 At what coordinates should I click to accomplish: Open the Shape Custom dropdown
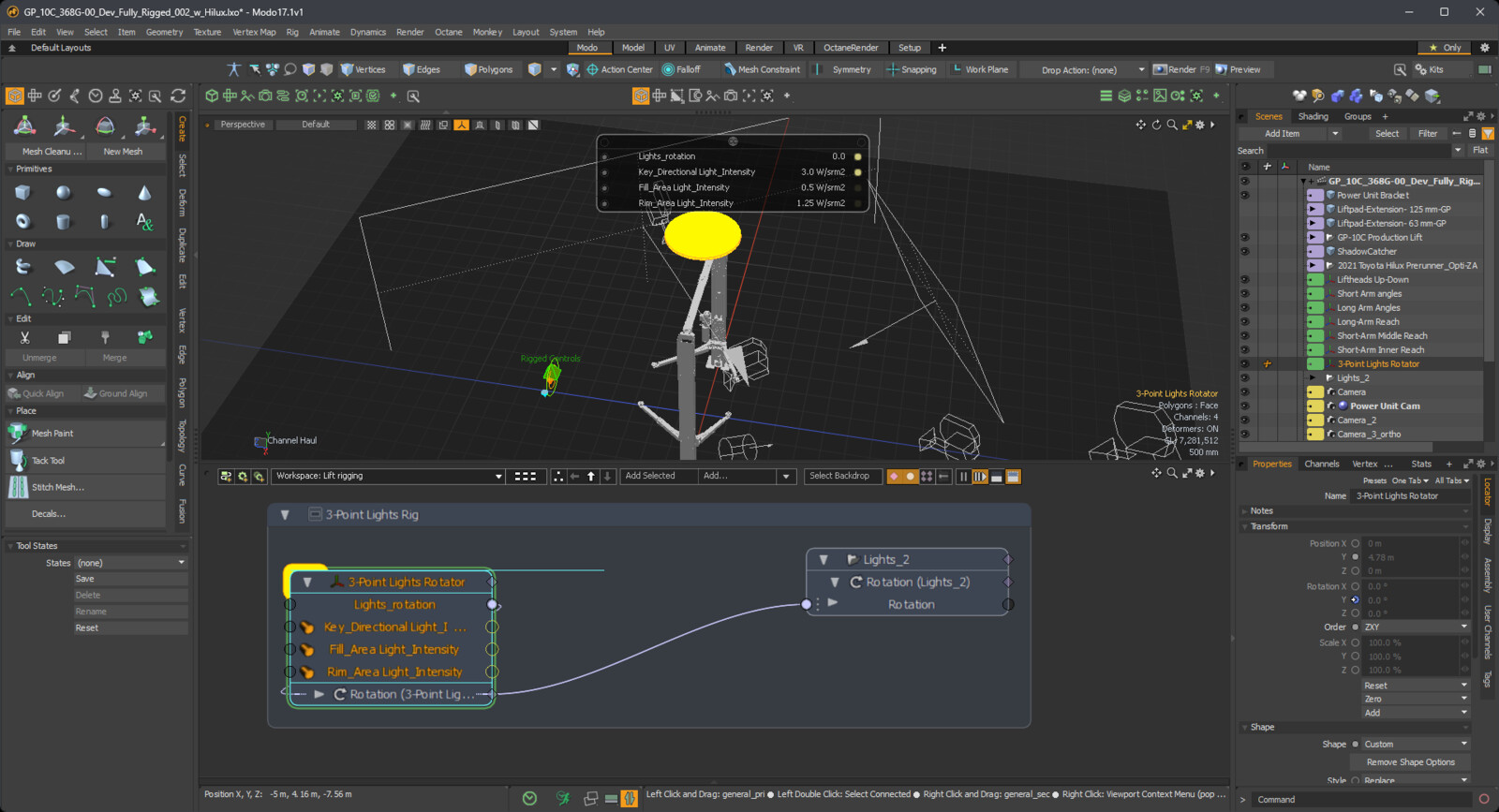coord(1416,745)
